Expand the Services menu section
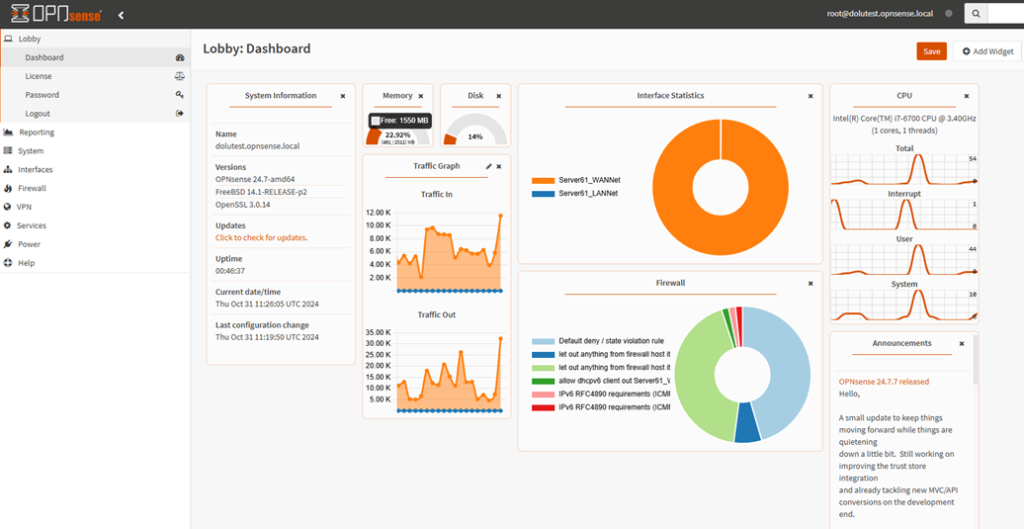 pos(95,225)
